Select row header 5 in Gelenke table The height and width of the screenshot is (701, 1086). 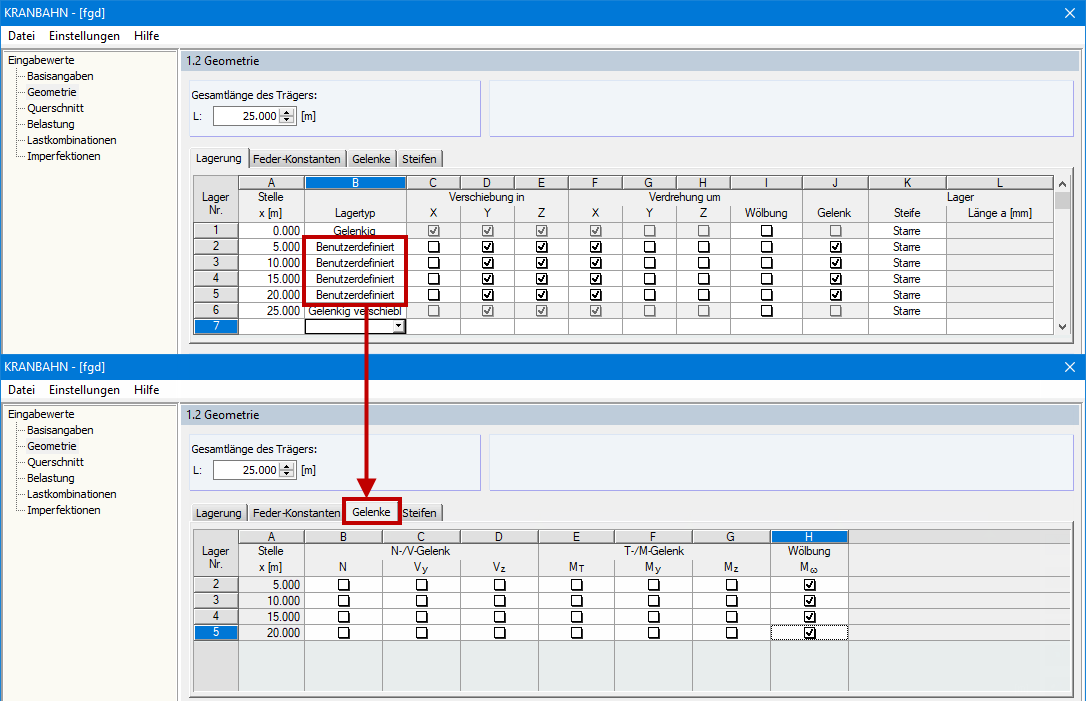(216, 632)
